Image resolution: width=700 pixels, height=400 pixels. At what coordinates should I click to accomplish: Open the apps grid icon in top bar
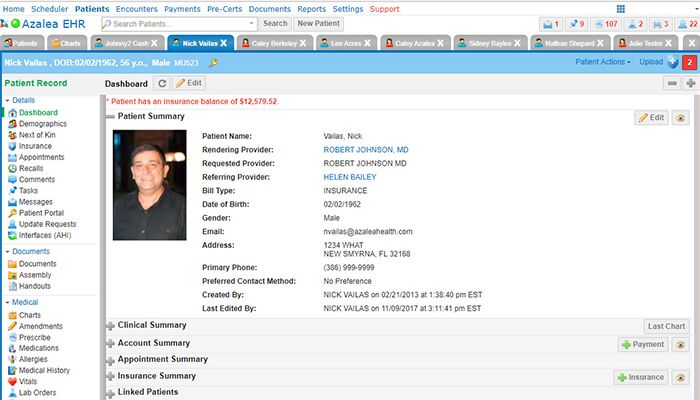tap(621, 9)
